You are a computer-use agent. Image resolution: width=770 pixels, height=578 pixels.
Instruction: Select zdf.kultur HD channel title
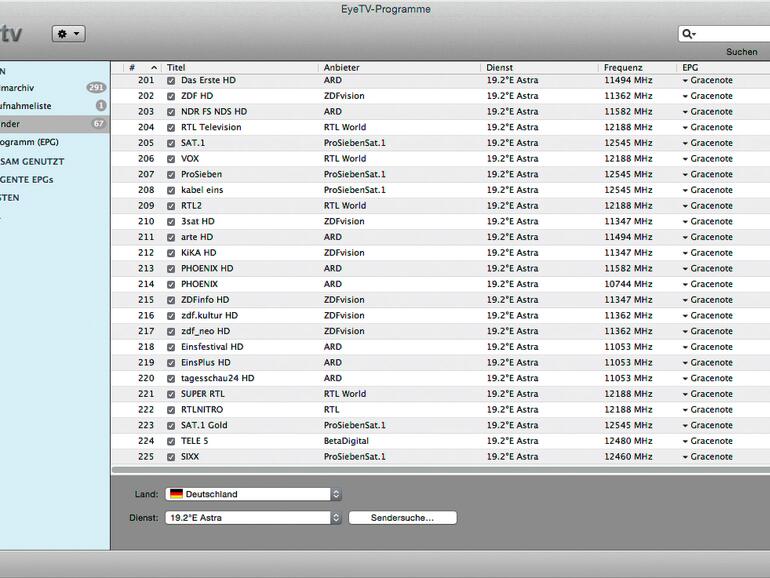click(x=209, y=315)
